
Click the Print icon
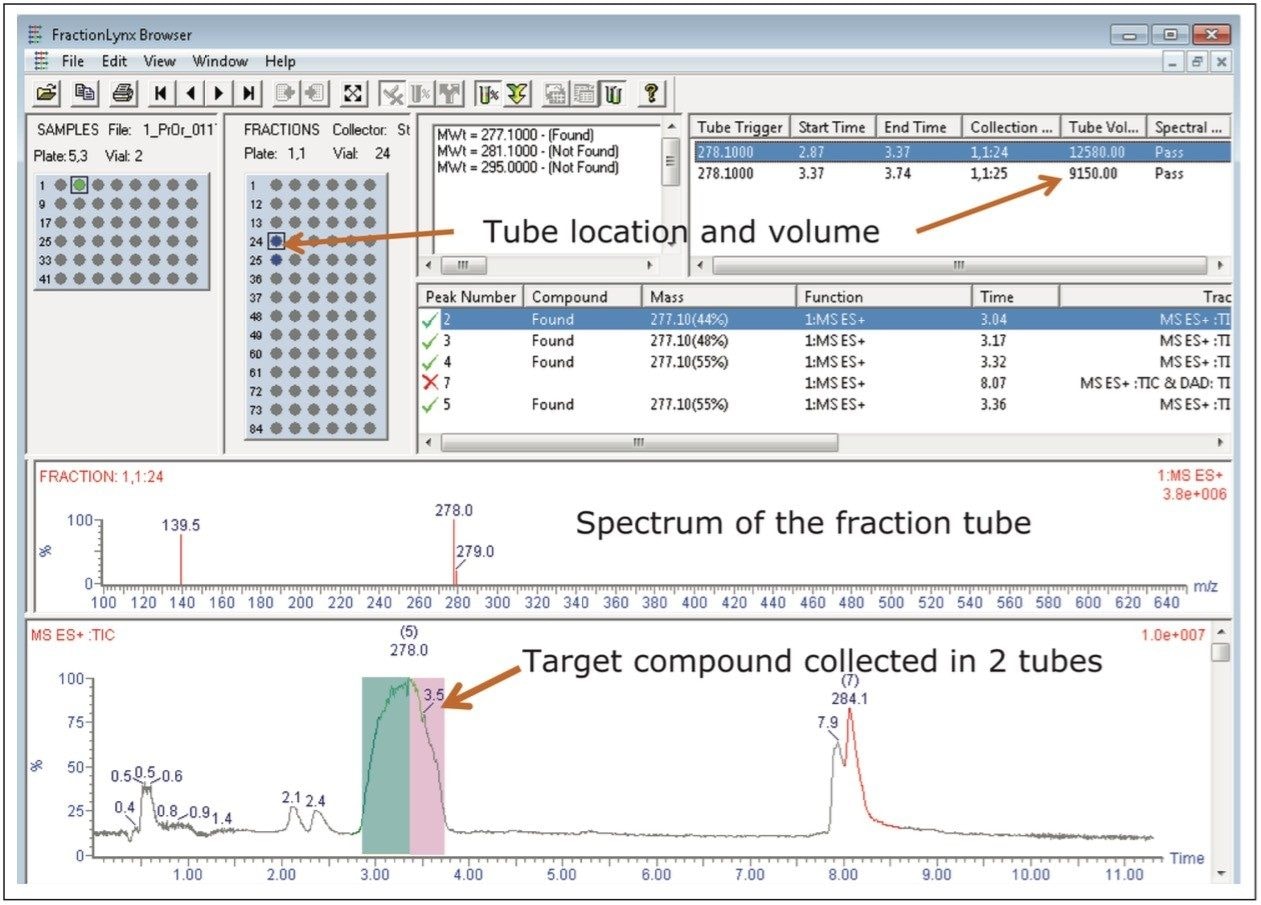123,93
